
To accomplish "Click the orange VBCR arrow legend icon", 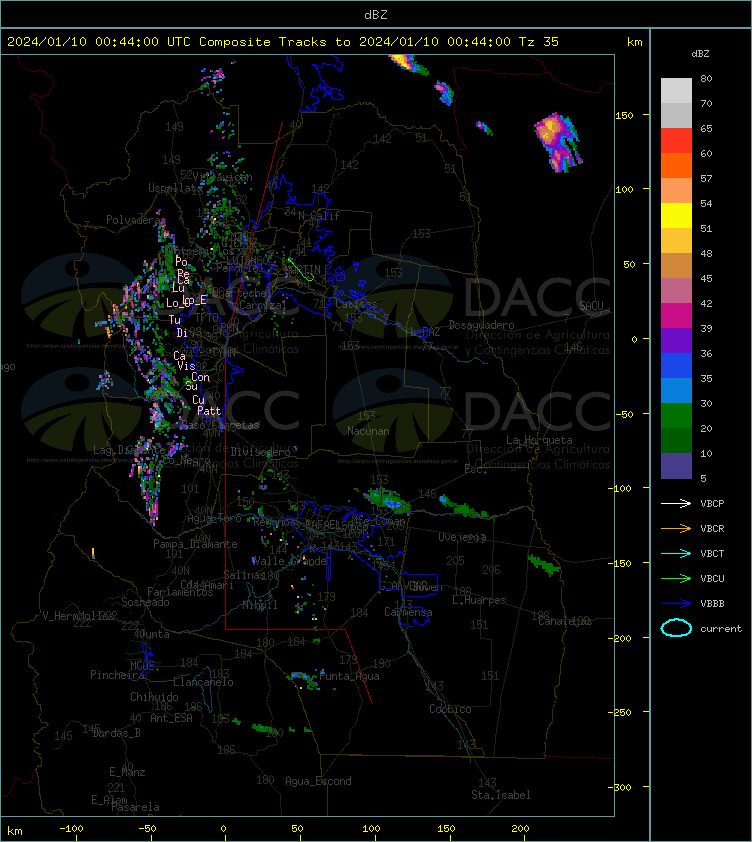I will coord(676,528).
